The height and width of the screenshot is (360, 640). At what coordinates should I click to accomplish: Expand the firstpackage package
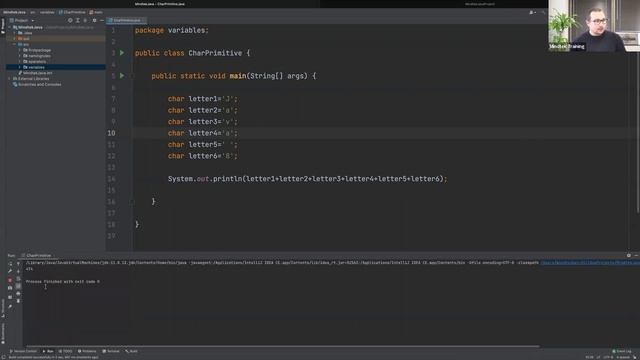(20, 50)
